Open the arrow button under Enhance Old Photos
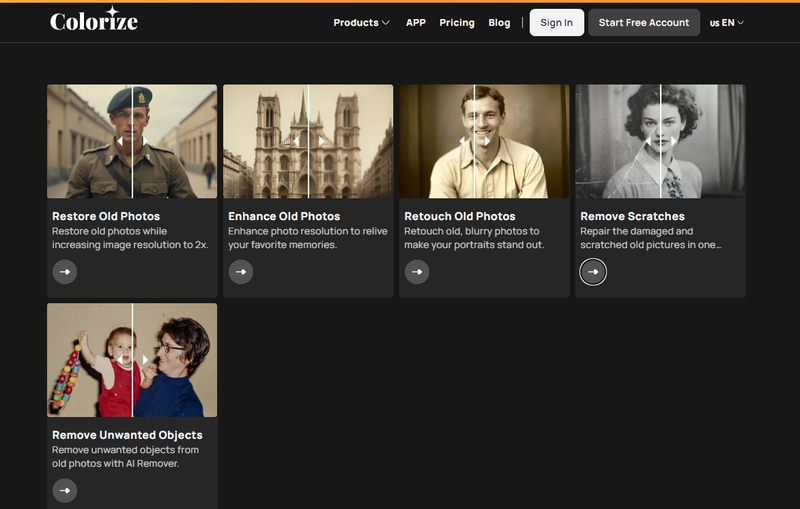This screenshot has width=800, height=509. click(x=241, y=272)
